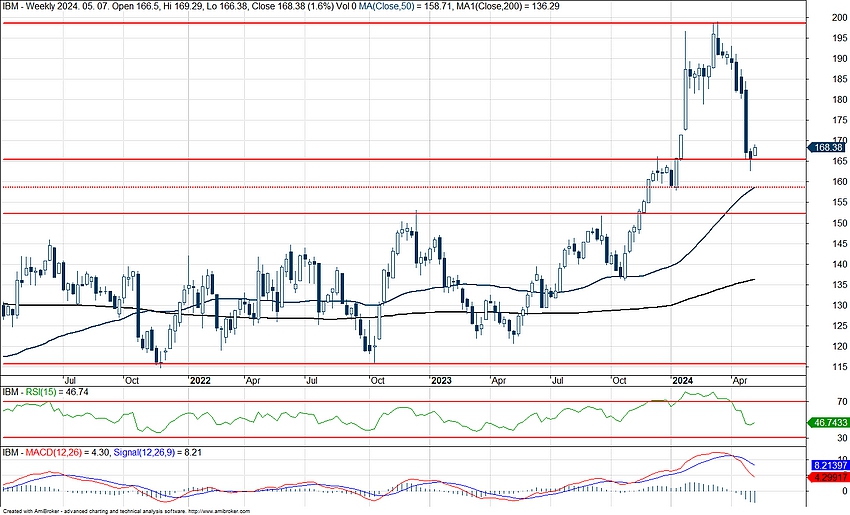Click the 200 price axis label
The image size is (850, 515).
[x=839, y=17]
